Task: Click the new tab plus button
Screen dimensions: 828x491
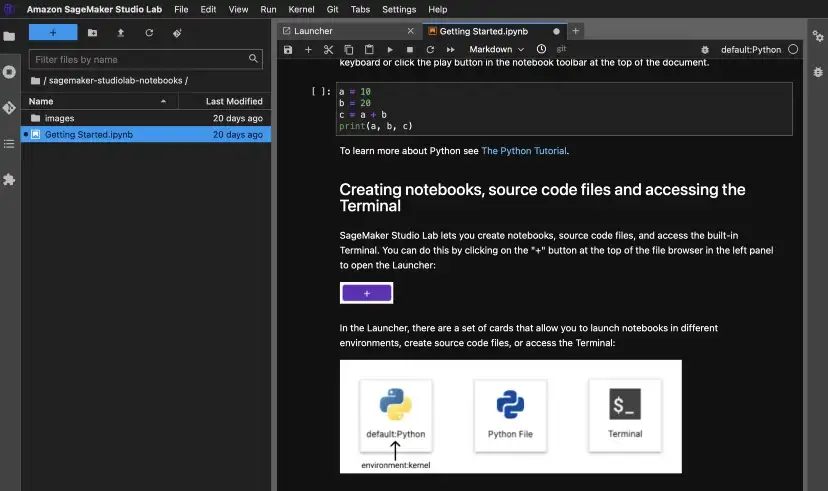Action: [x=576, y=31]
